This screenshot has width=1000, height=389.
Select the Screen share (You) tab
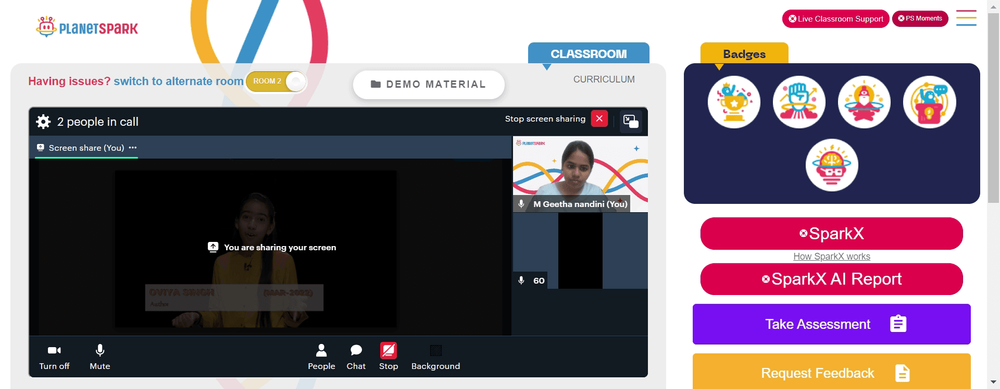click(86, 148)
